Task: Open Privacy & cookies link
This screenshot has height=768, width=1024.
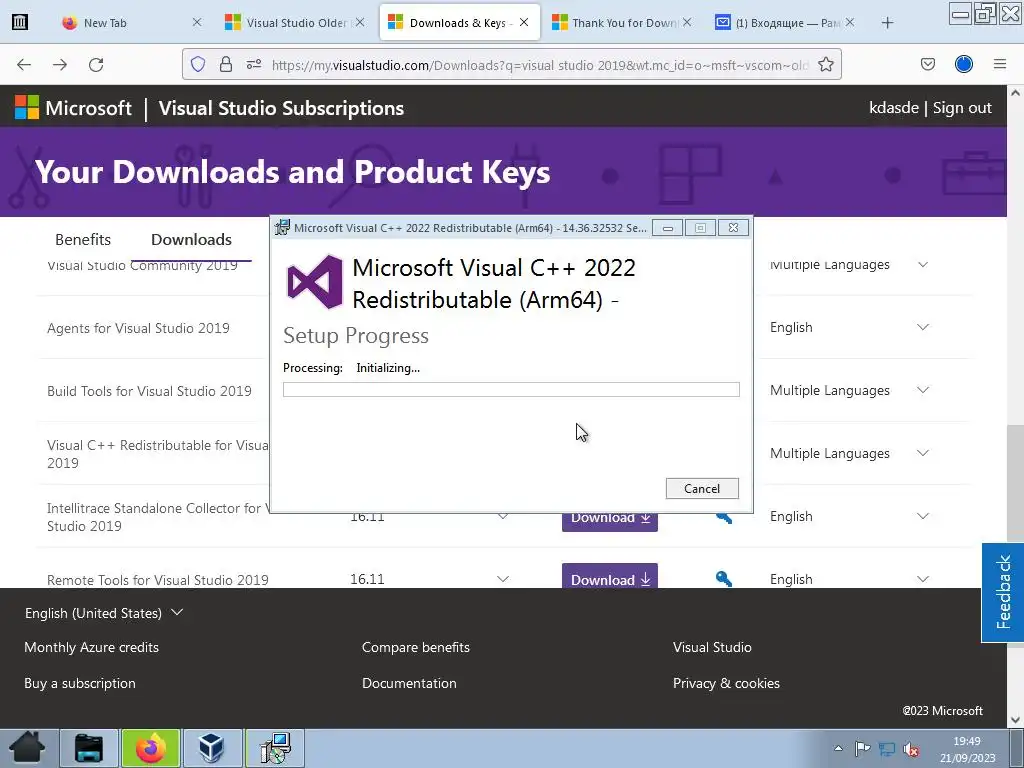Action: tap(726, 683)
